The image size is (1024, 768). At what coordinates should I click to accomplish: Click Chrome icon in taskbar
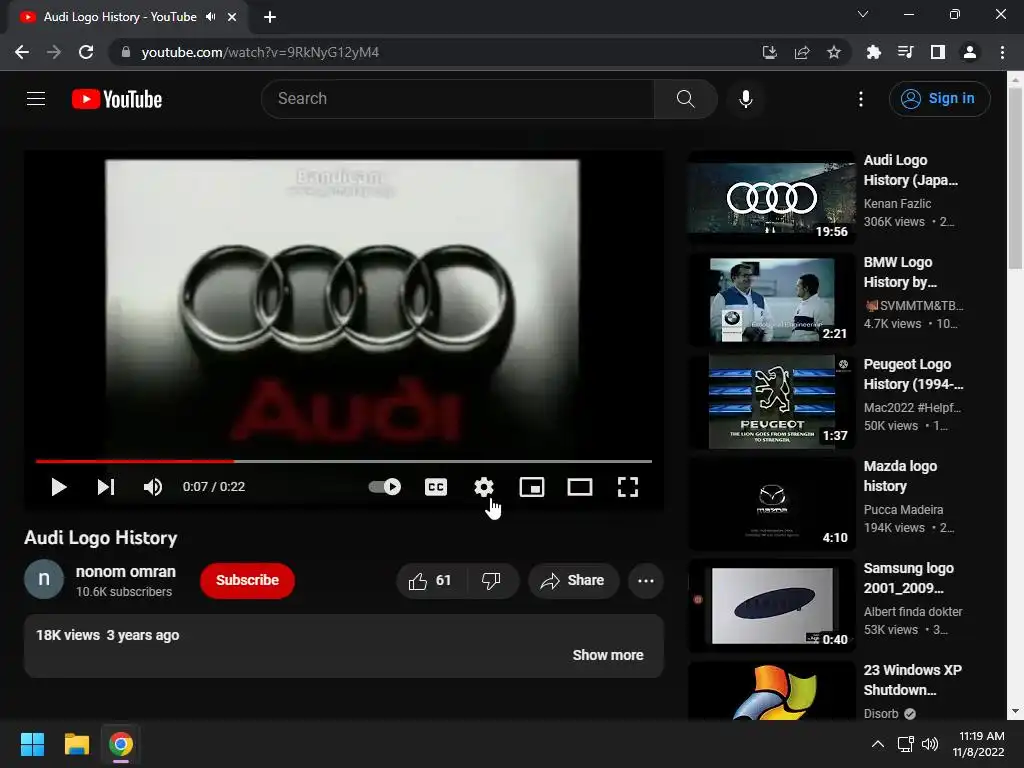(x=121, y=744)
